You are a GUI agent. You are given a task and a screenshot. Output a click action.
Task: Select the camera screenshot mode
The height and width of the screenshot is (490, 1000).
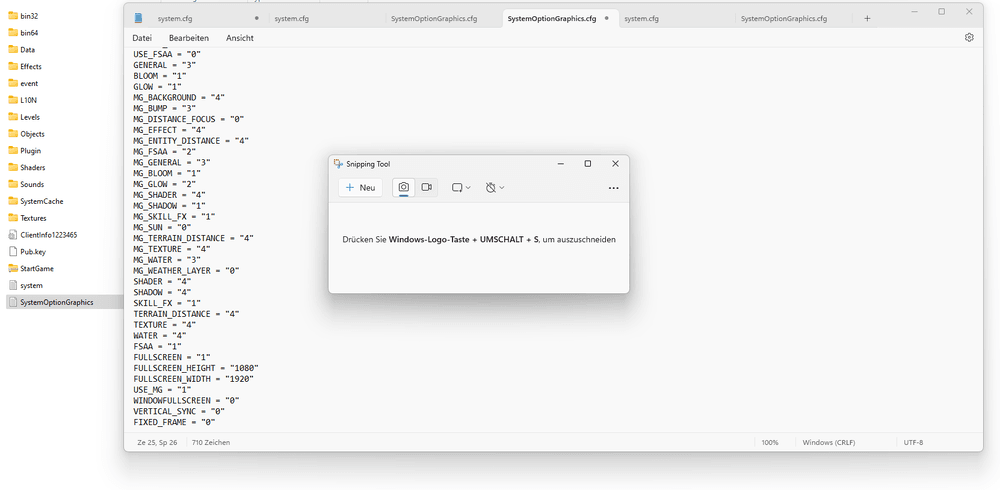404,187
